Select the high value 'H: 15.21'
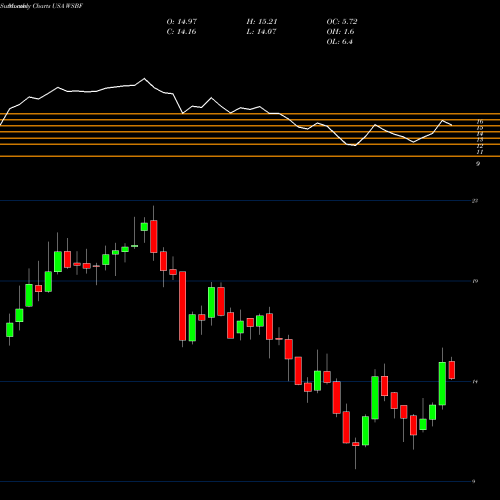The height and width of the screenshot is (500, 500). click(x=262, y=22)
